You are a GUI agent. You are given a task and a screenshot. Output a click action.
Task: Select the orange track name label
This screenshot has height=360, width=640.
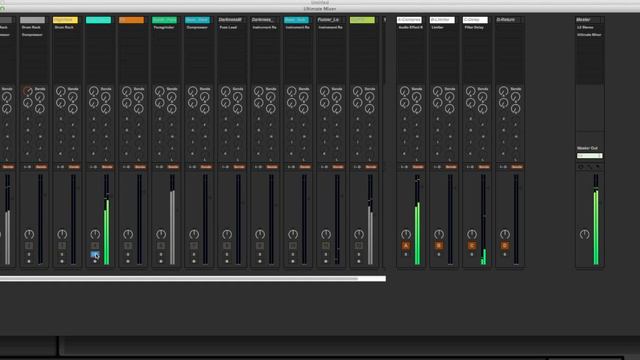point(131,20)
